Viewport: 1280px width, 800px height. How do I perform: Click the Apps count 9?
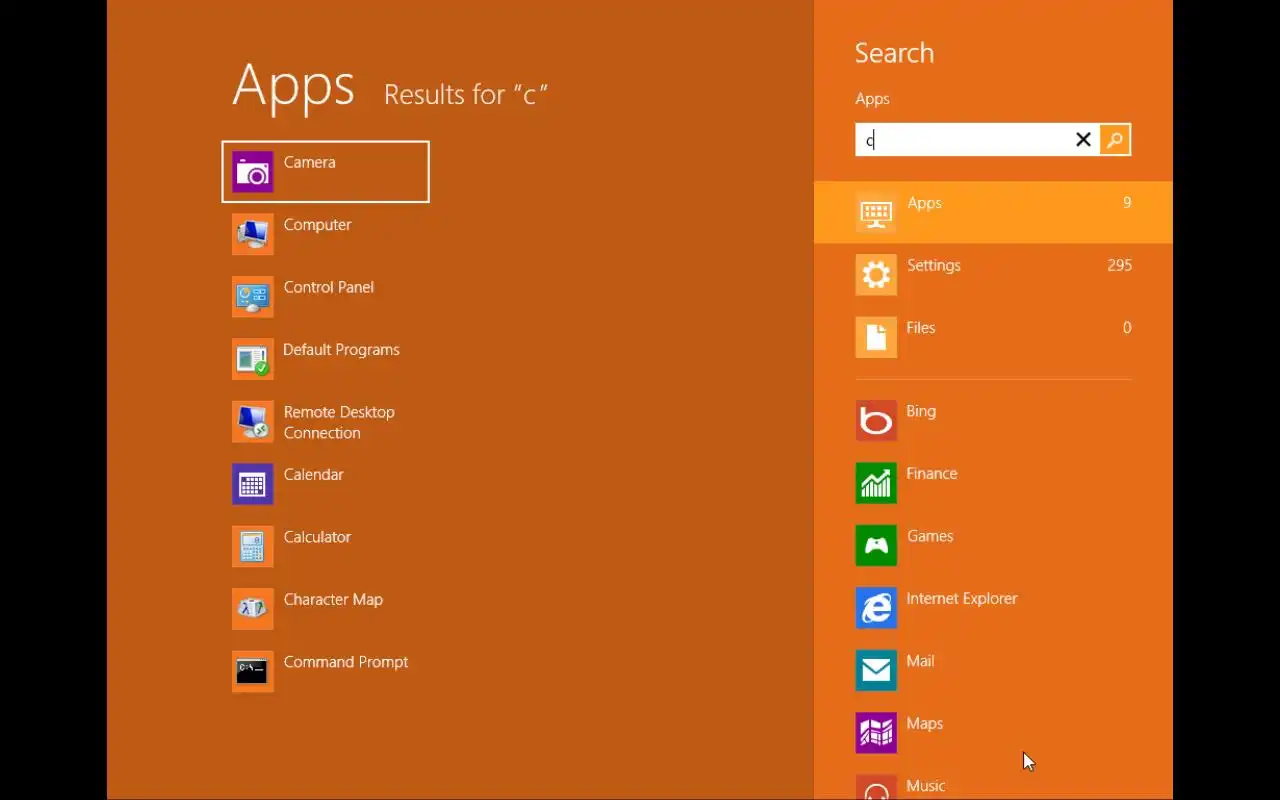tap(1127, 203)
